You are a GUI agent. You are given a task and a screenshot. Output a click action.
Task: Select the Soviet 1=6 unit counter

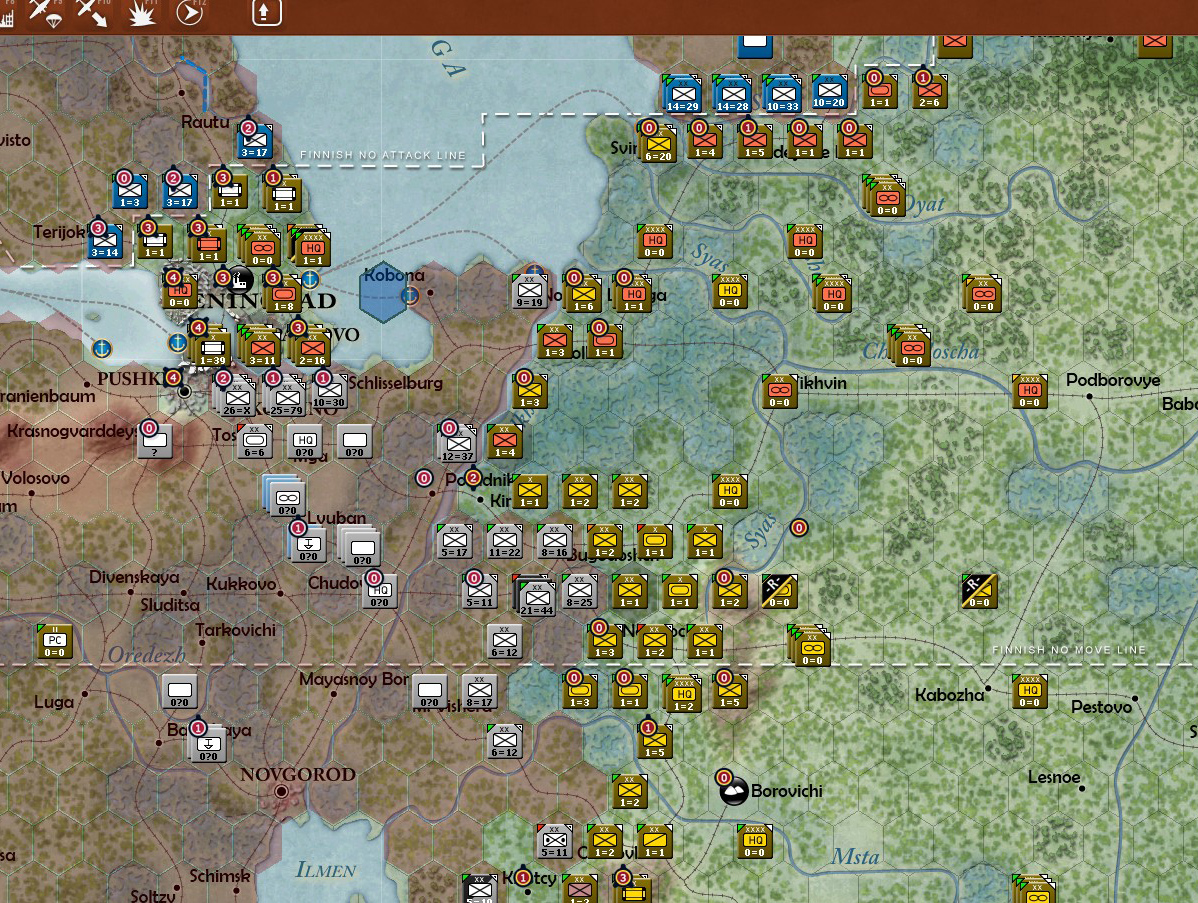coord(583,294)
